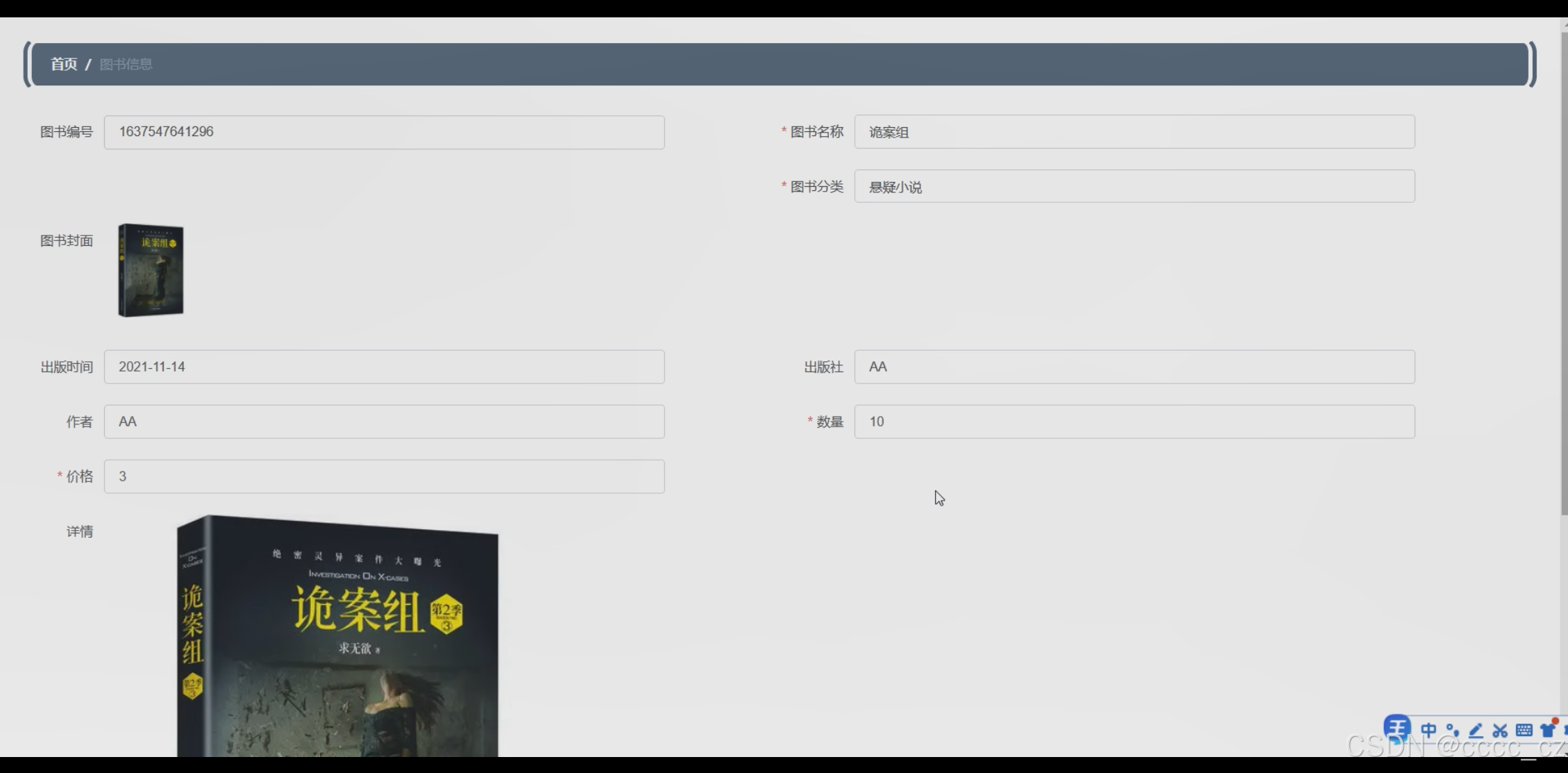
Task: Click the 图书编号 input field
Action: (x=384, y=132)
